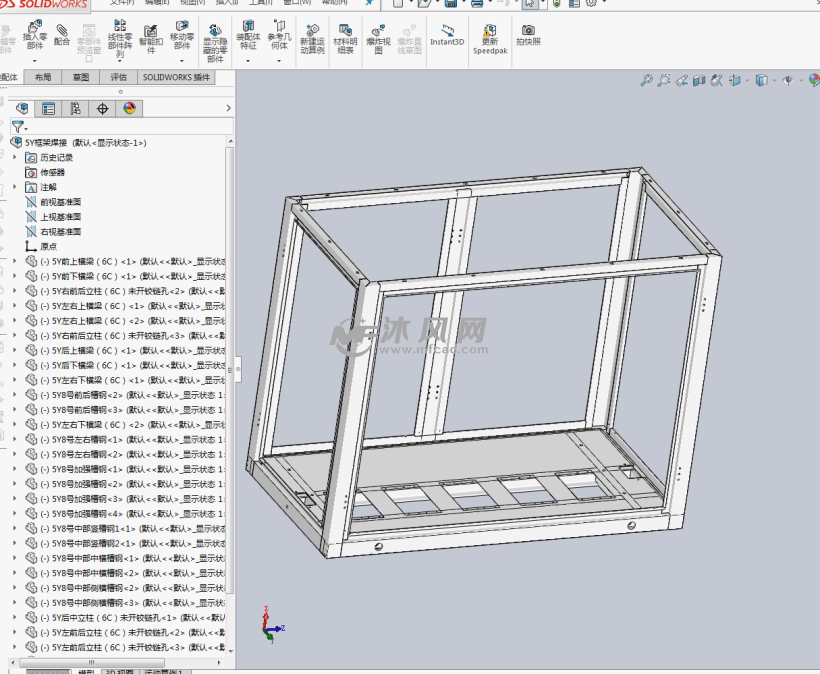Click the 拍快照 snapshot camera tool
The height and width of the screenshot is (674, 820).
coord(528,35)
